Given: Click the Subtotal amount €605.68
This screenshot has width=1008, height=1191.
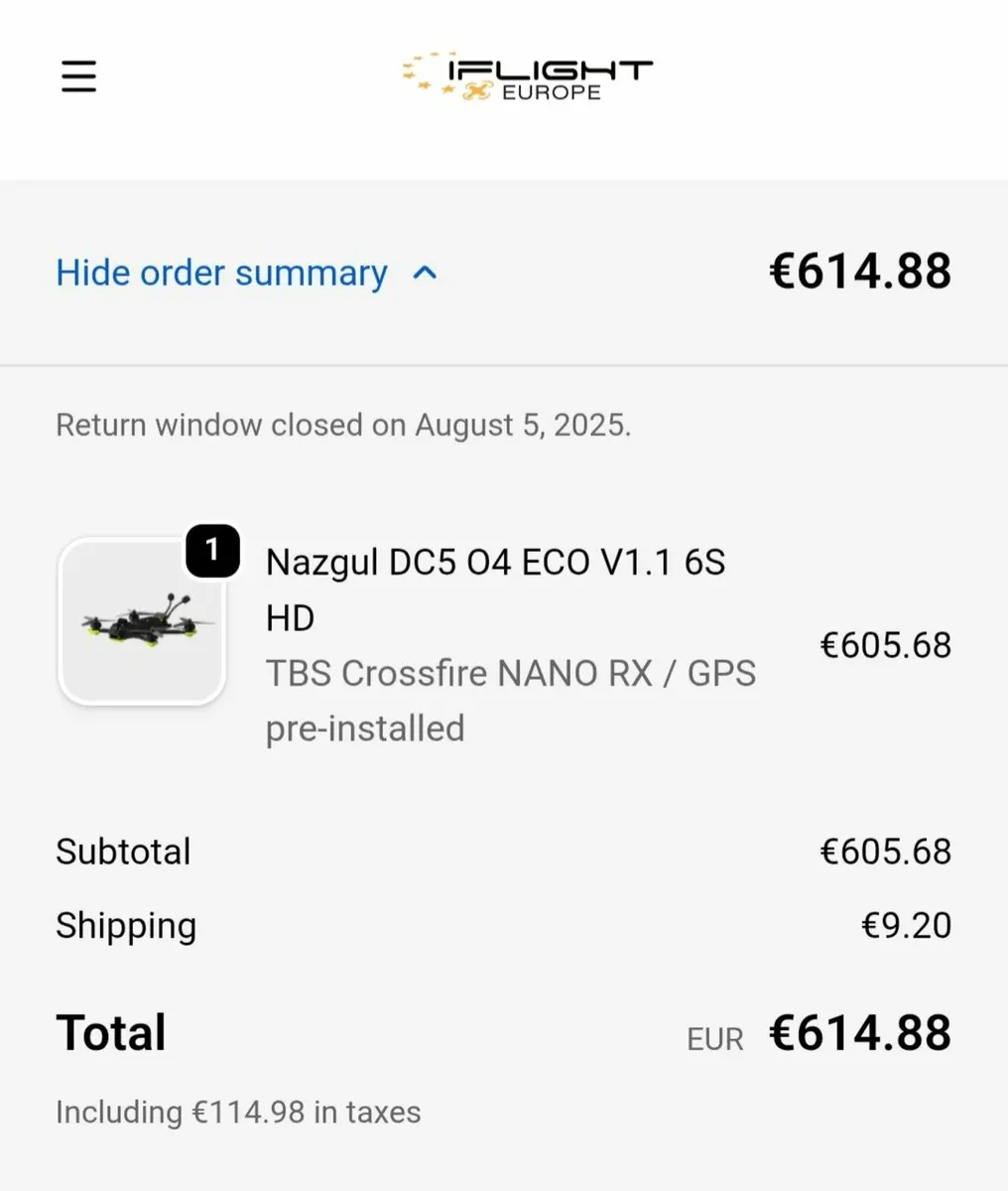Looking at the screenshot, I should (x=886, y=851).
